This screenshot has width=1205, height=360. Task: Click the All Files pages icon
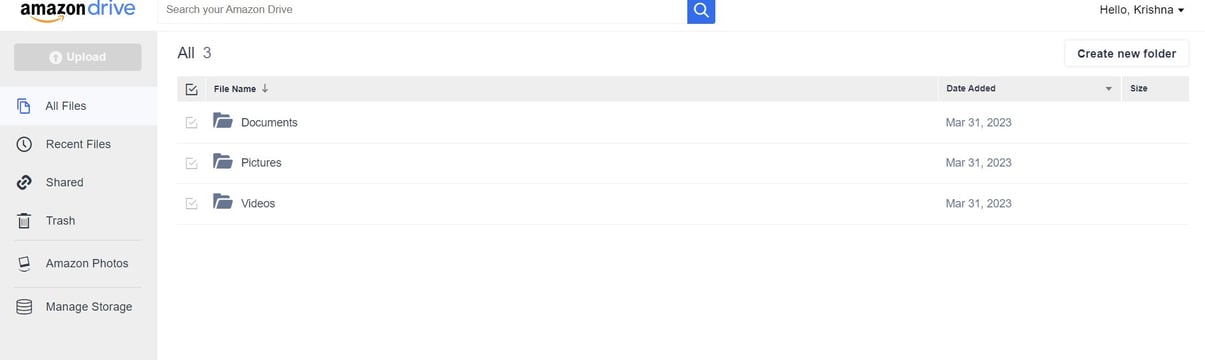[24, 106]
